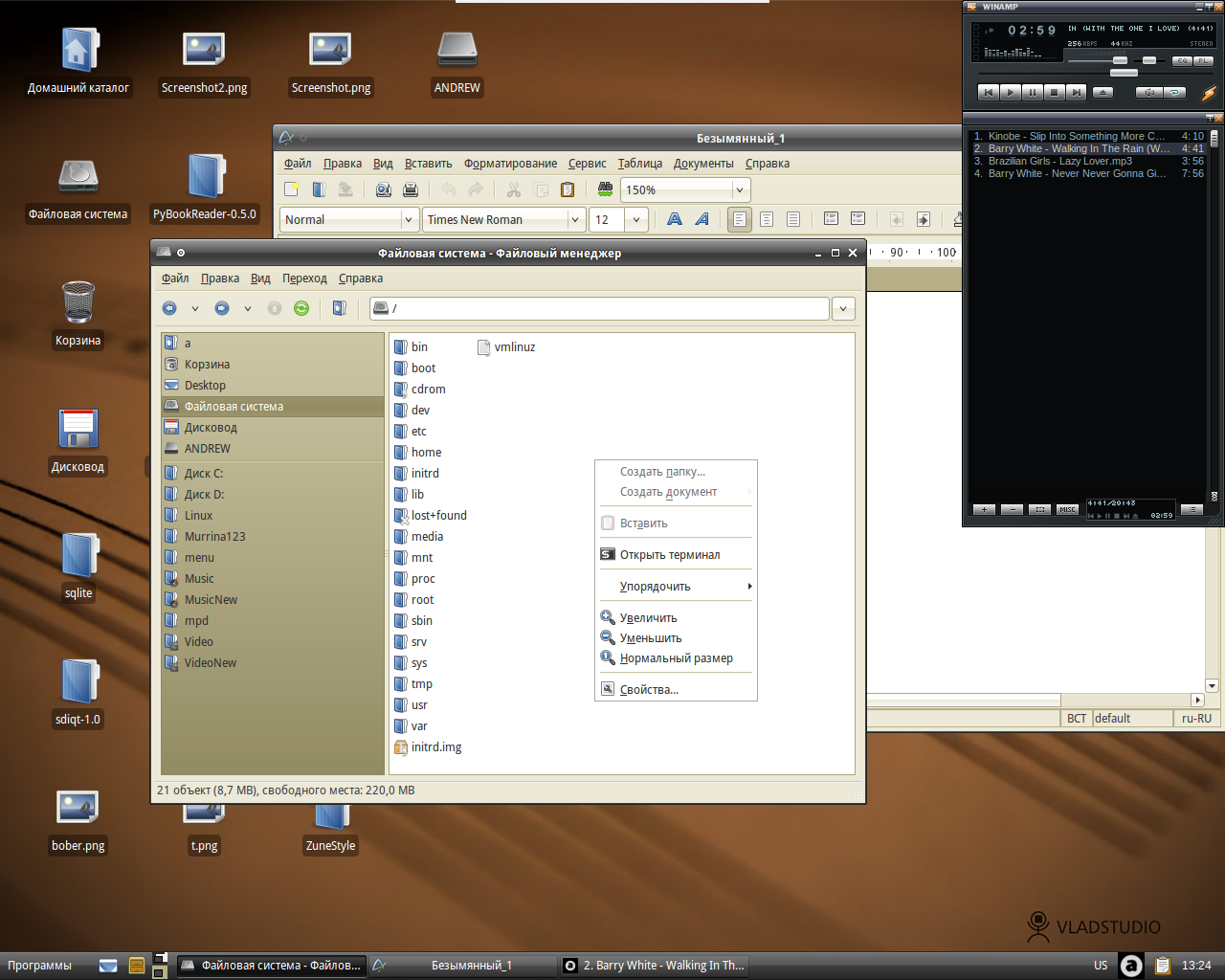Screen dimensions: 1225x980
Task: Toggle Winamp repeat mode
Action: click(1174, 93)
